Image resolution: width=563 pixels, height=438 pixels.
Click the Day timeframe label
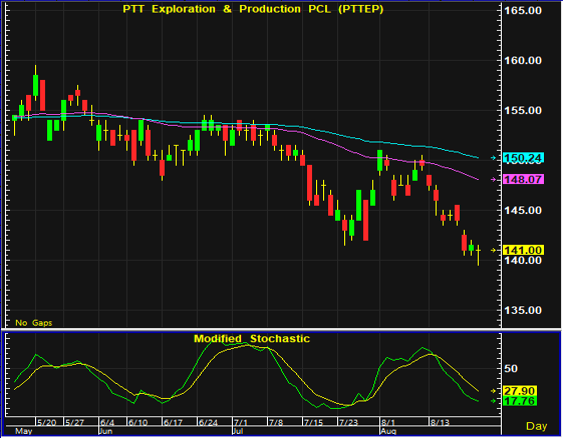point(536,426)
